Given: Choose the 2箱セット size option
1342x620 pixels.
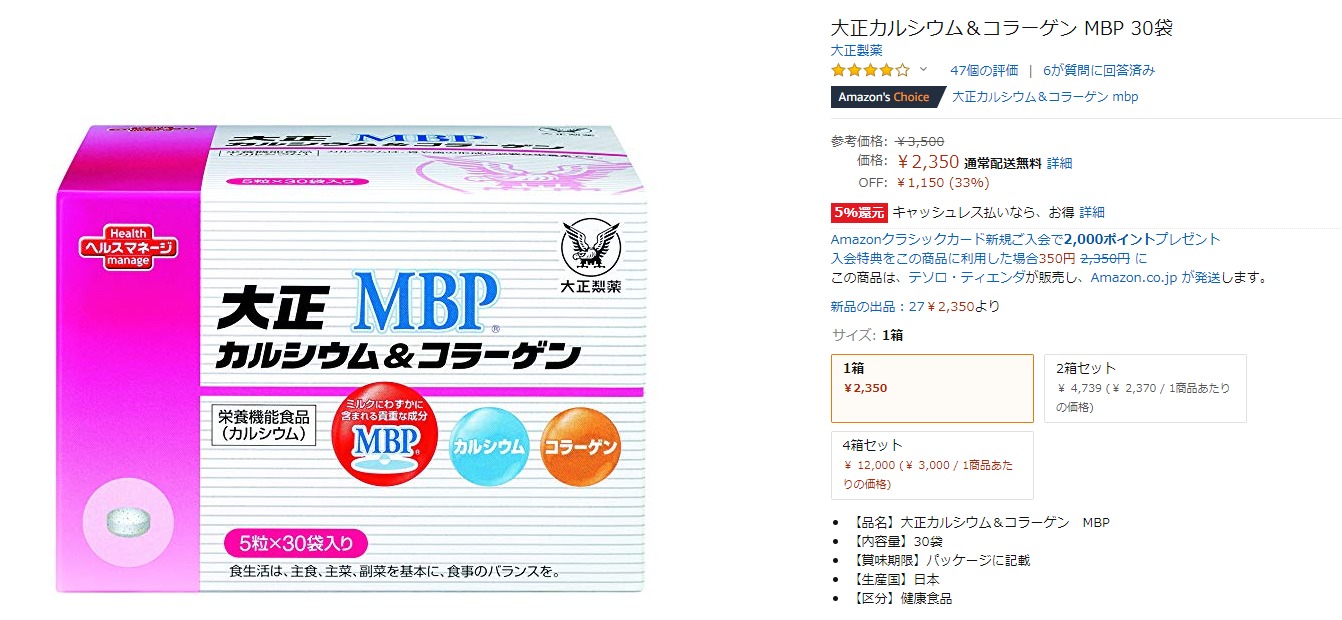Looking at the screenshot, I should [1145, 388].
